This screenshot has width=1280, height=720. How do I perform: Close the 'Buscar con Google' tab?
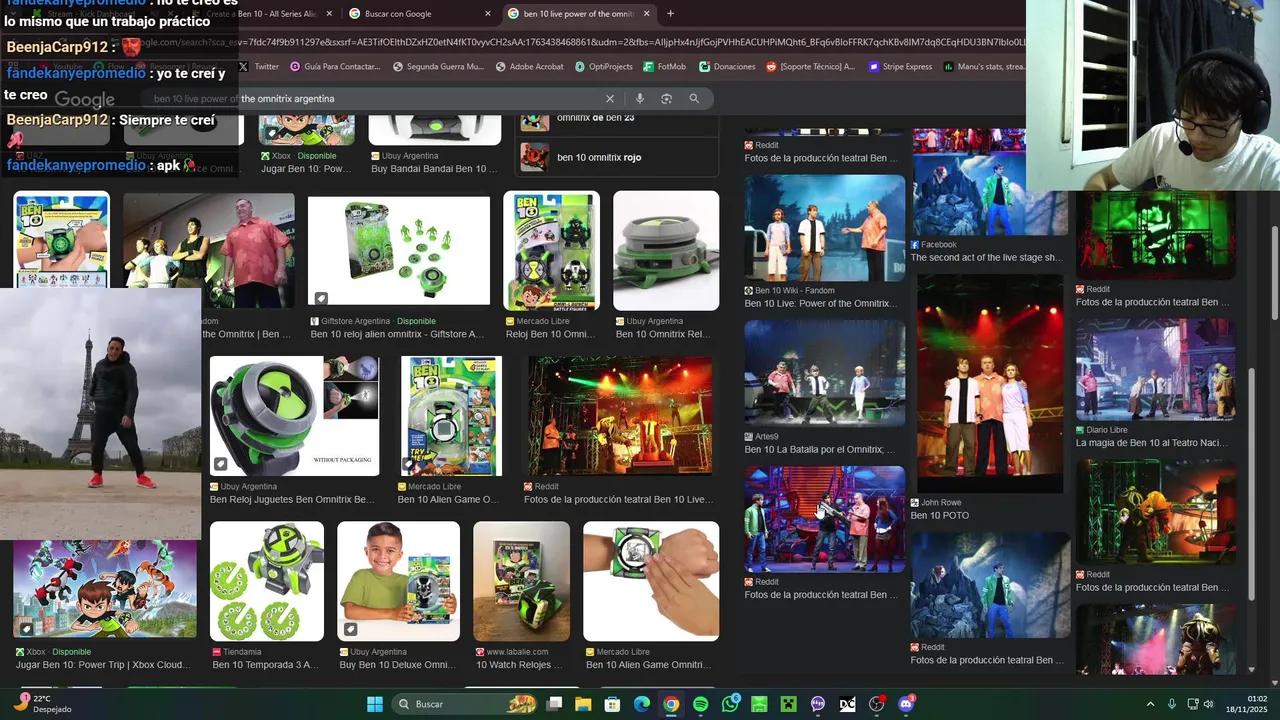[x=488, y=14]
